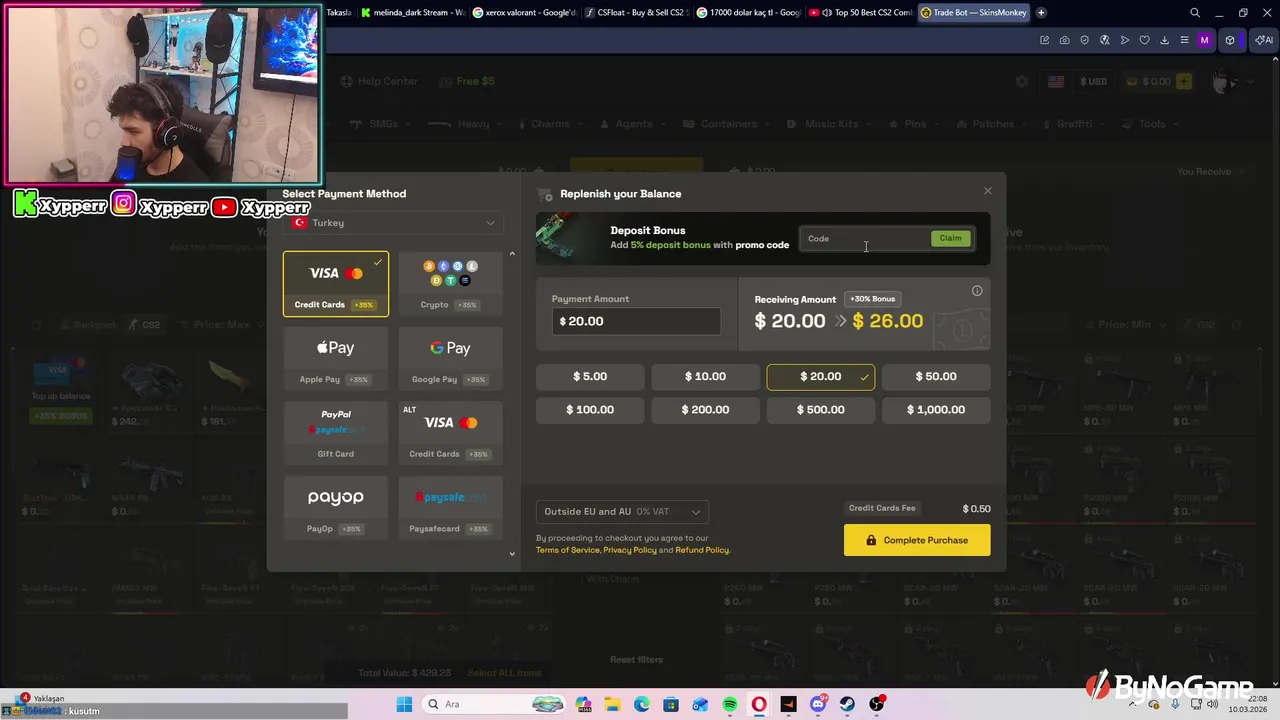1280x720 pixels.
Task: Open OBS Studio from the taskbar
Action: click(877, 704)
